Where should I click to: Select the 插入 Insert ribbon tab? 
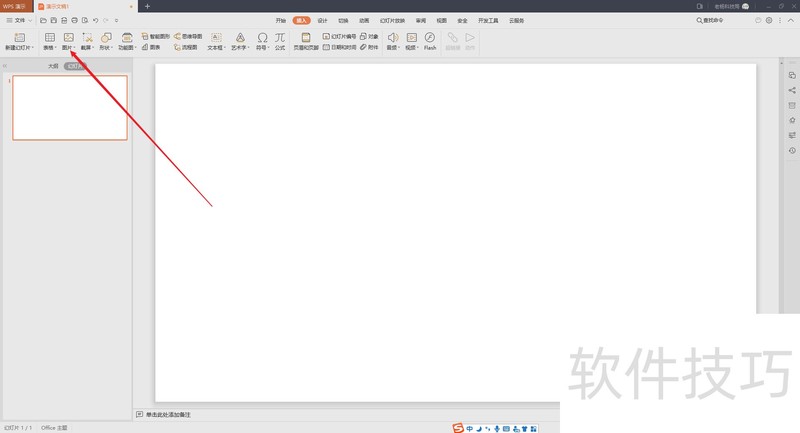tap(302, 20)
